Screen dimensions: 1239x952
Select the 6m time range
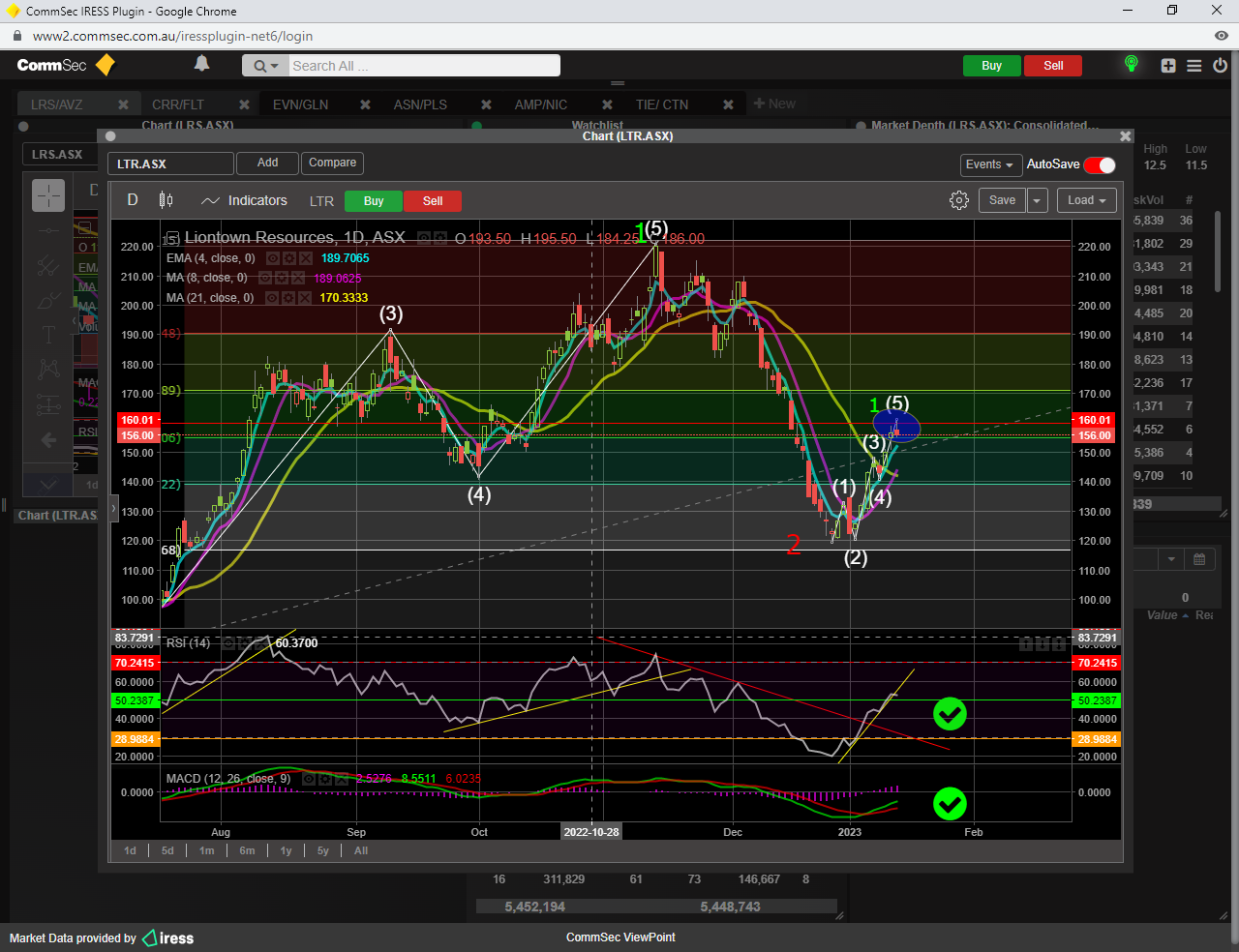pos(247,851)
